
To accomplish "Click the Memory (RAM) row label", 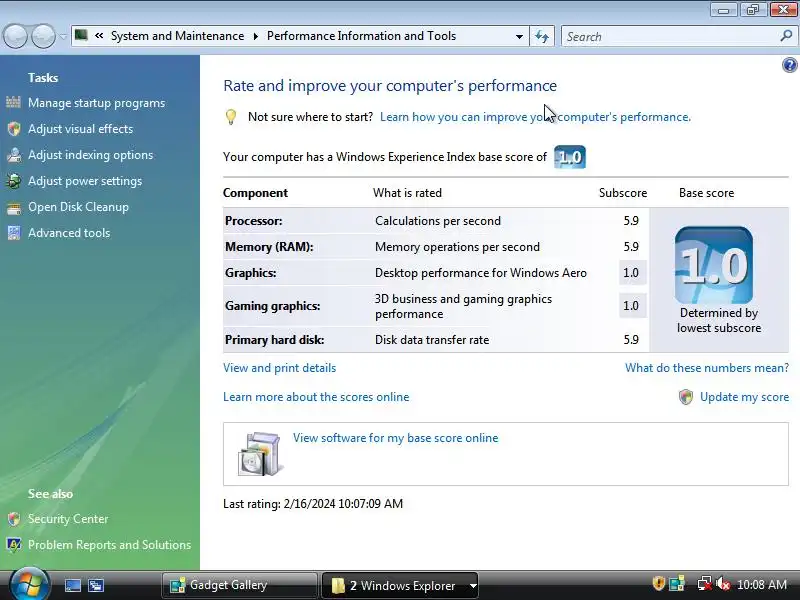I will (269, 247).
